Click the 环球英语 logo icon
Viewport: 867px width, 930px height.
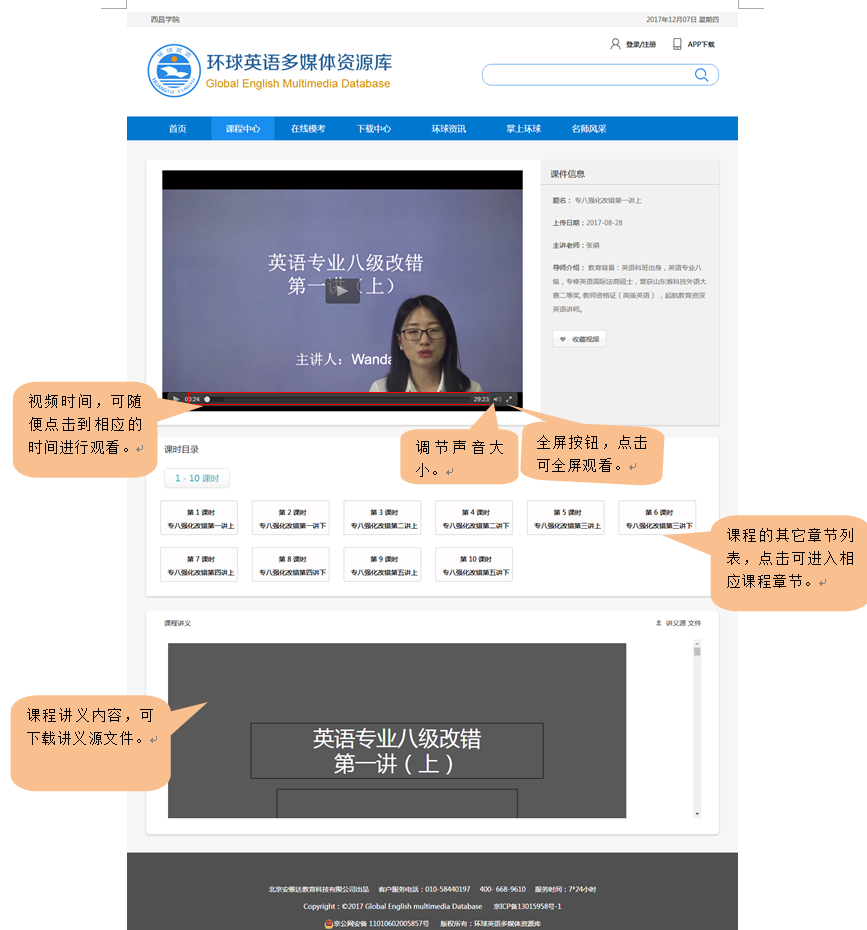[174, 71]
